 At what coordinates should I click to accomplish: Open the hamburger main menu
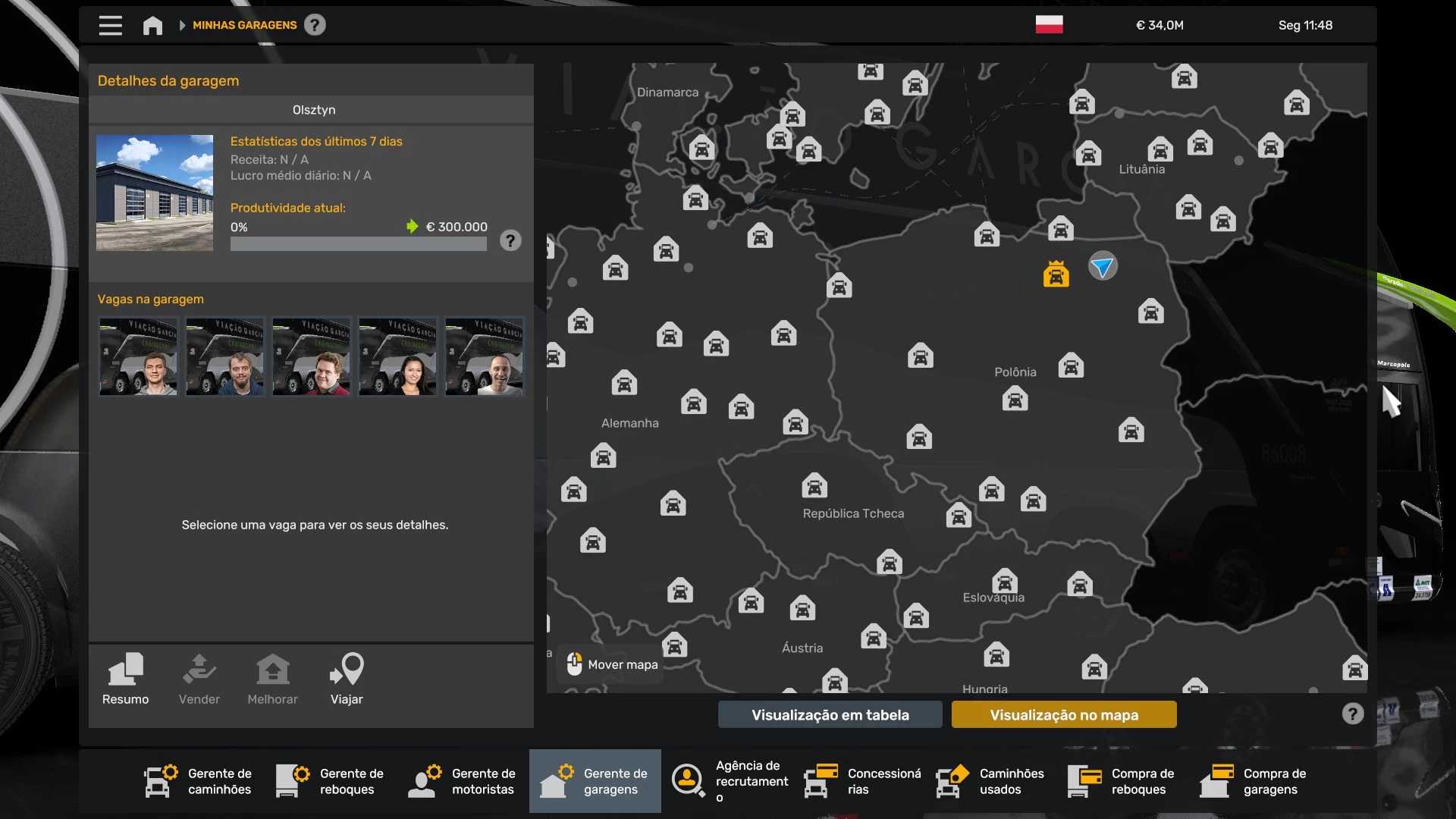tap(110, 25)
